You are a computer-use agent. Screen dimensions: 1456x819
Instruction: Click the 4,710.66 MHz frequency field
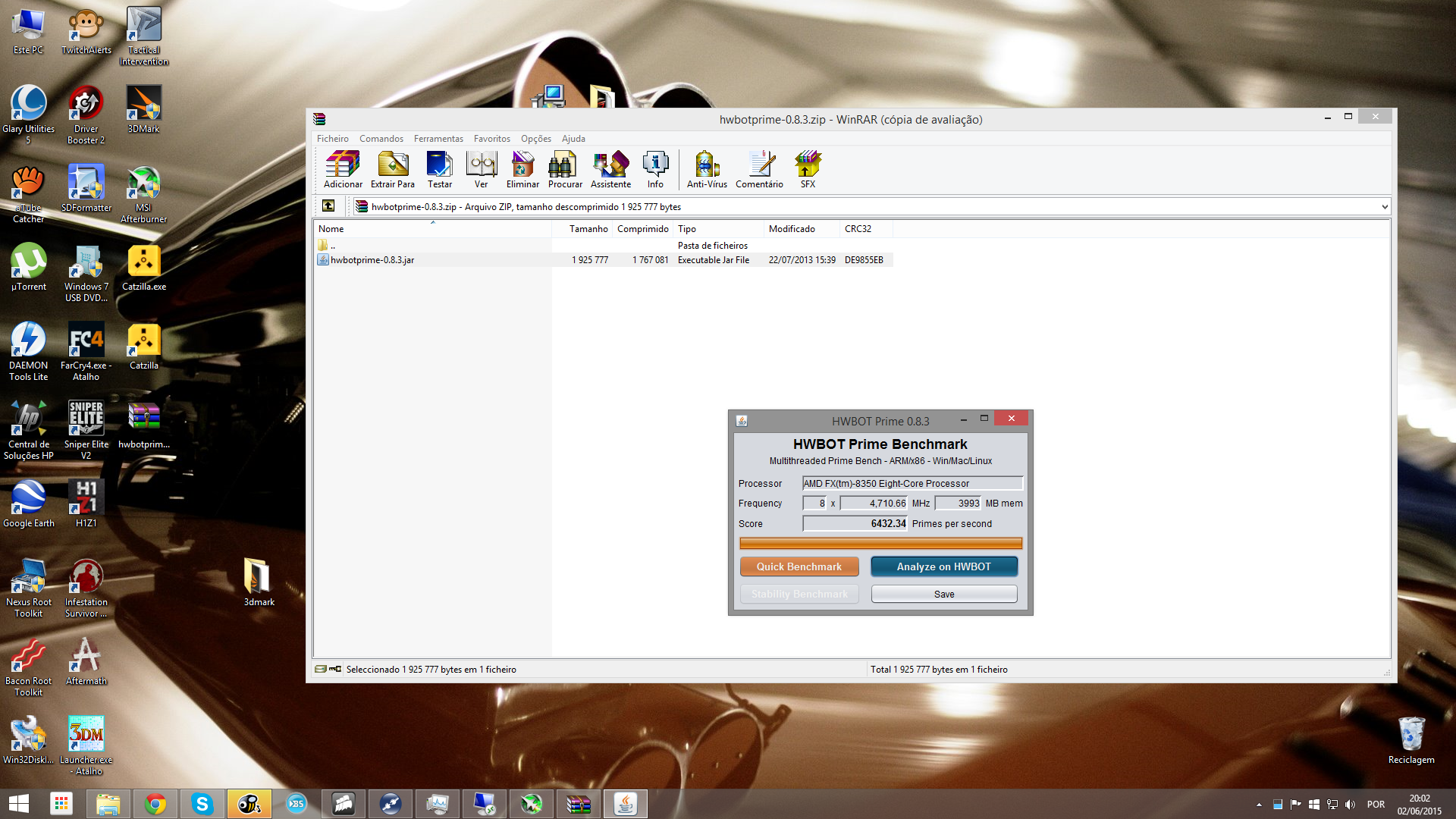coord(874,503)
